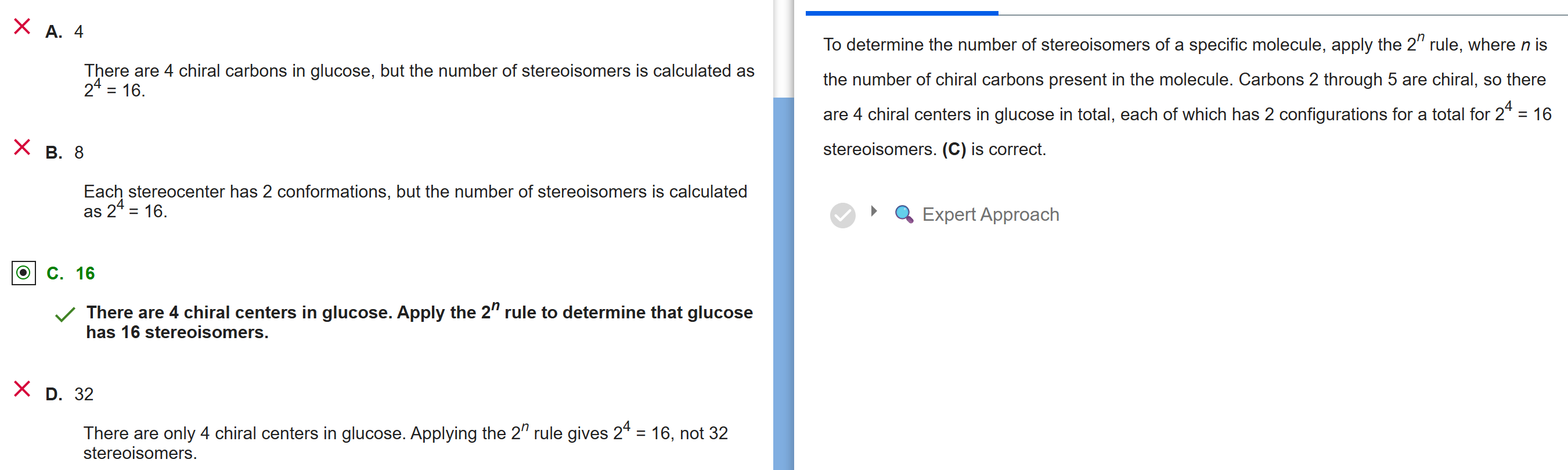
Task: Click the magnifying glass Expert Approach icon
Action: pyautogui.click(x=903, y=214)
